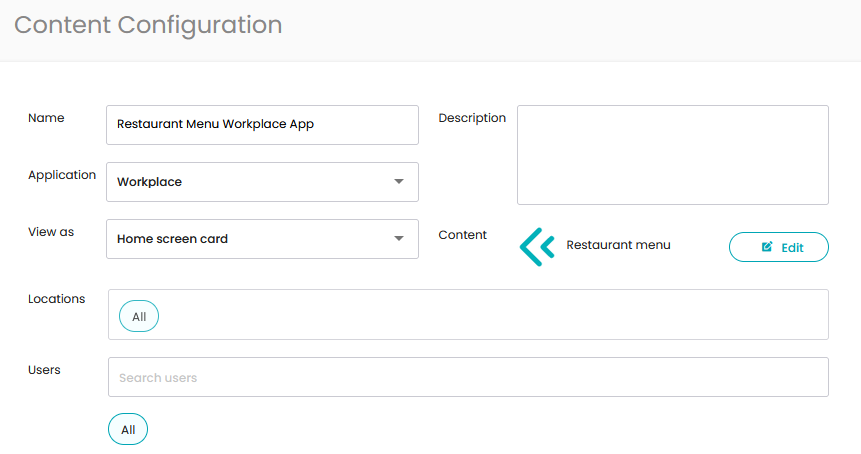861x454 pixels.
Task: Click the Users field label
Action: (x=44, y=370)
